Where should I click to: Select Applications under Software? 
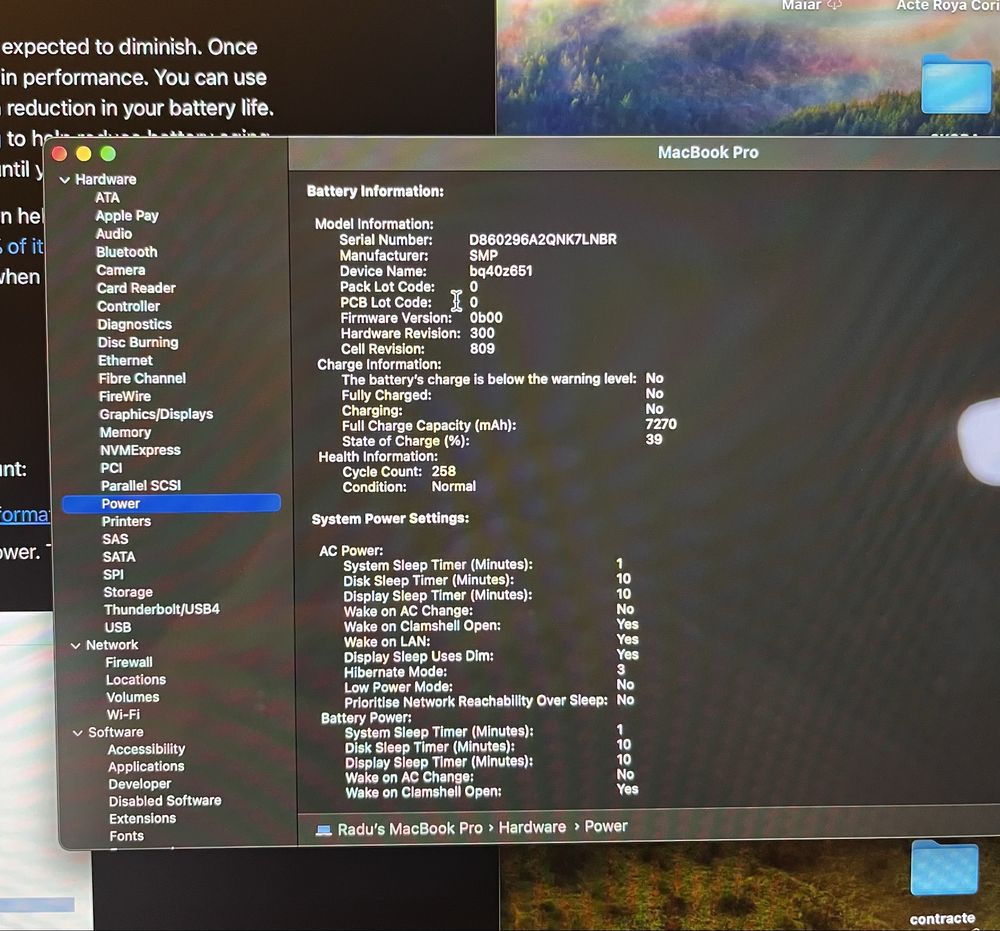(x=146, y=766)
